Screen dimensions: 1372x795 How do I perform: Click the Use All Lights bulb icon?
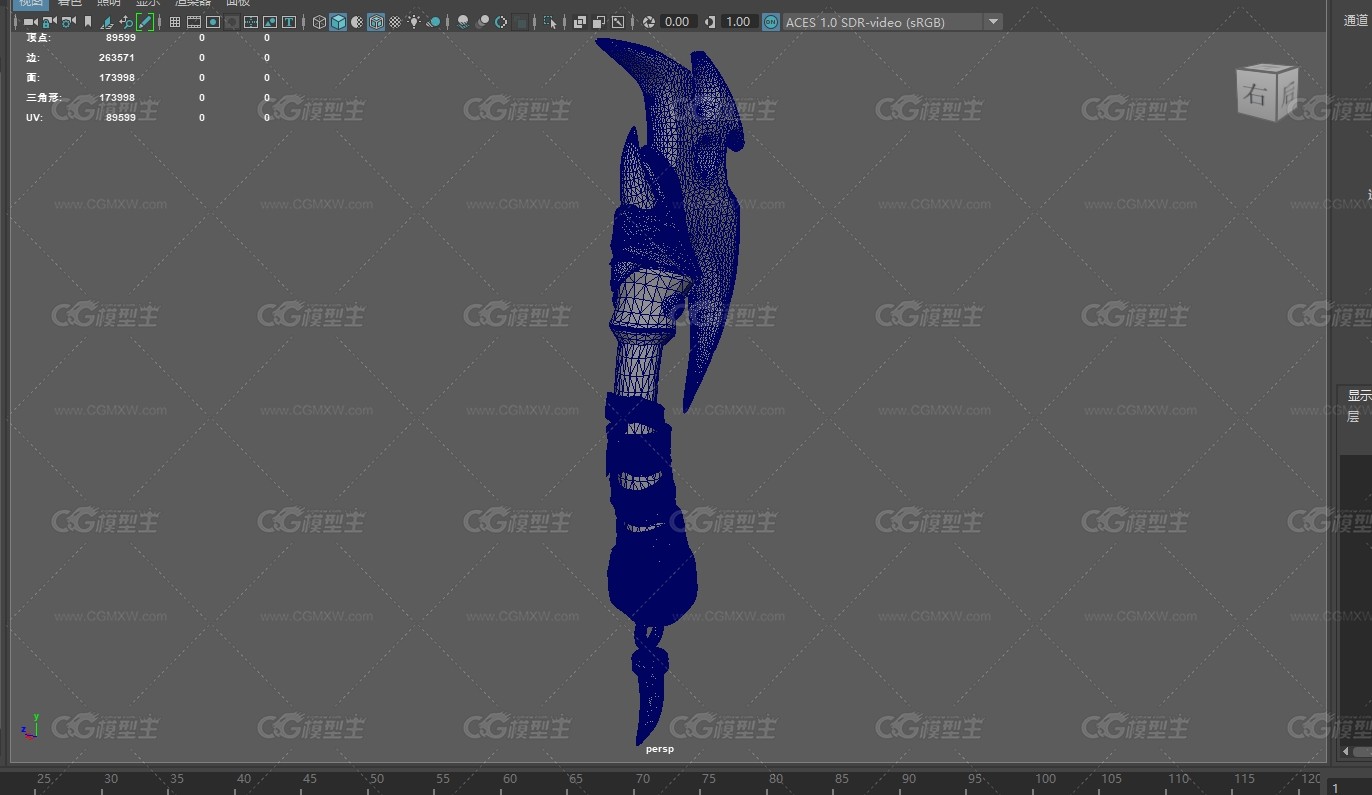(414, 21)
